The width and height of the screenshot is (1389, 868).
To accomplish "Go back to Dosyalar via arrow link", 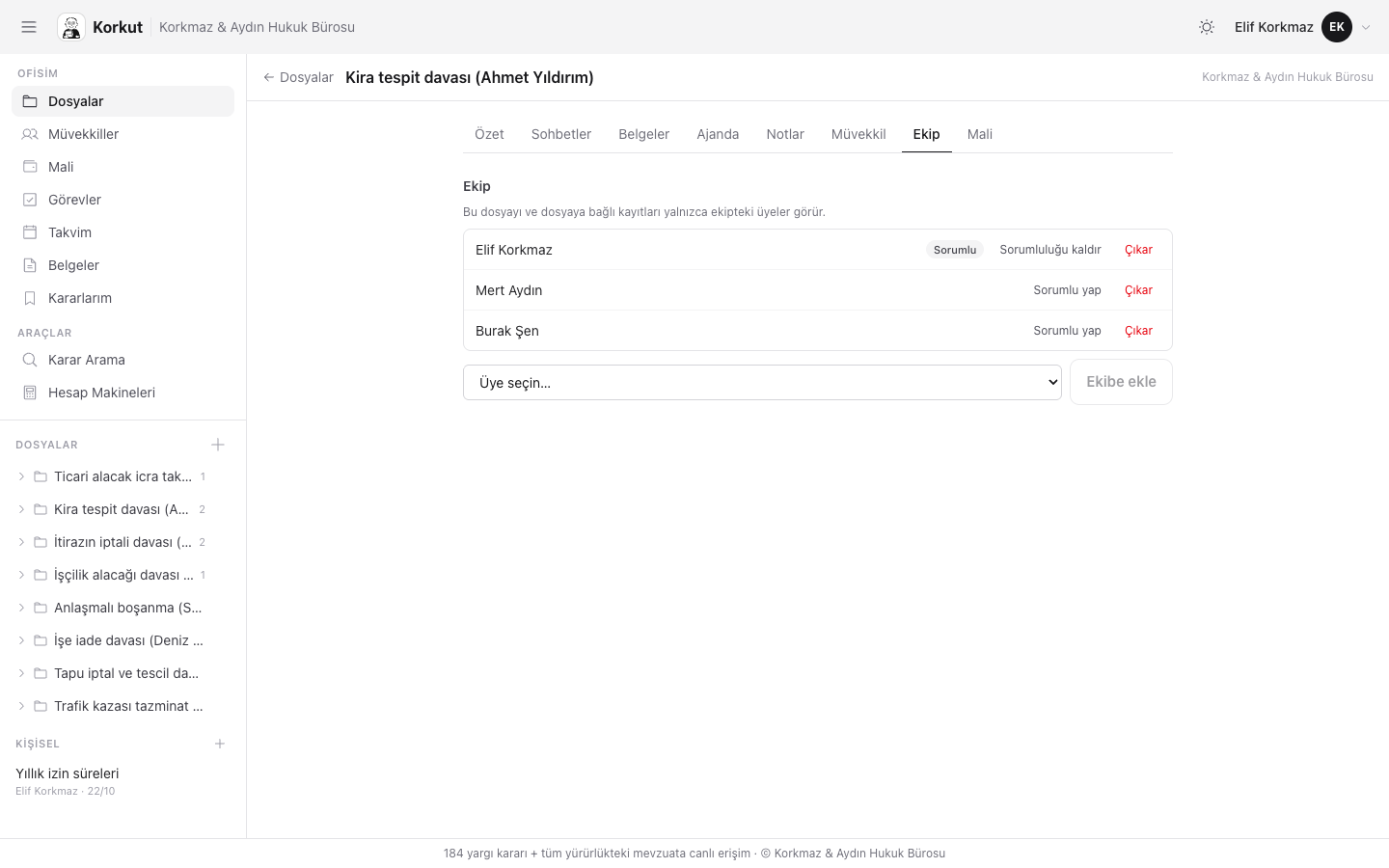I will click(298, 77).
